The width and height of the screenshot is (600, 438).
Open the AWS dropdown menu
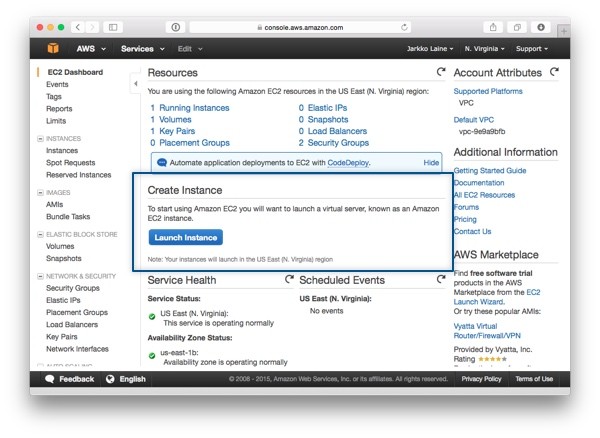(91, 49)
